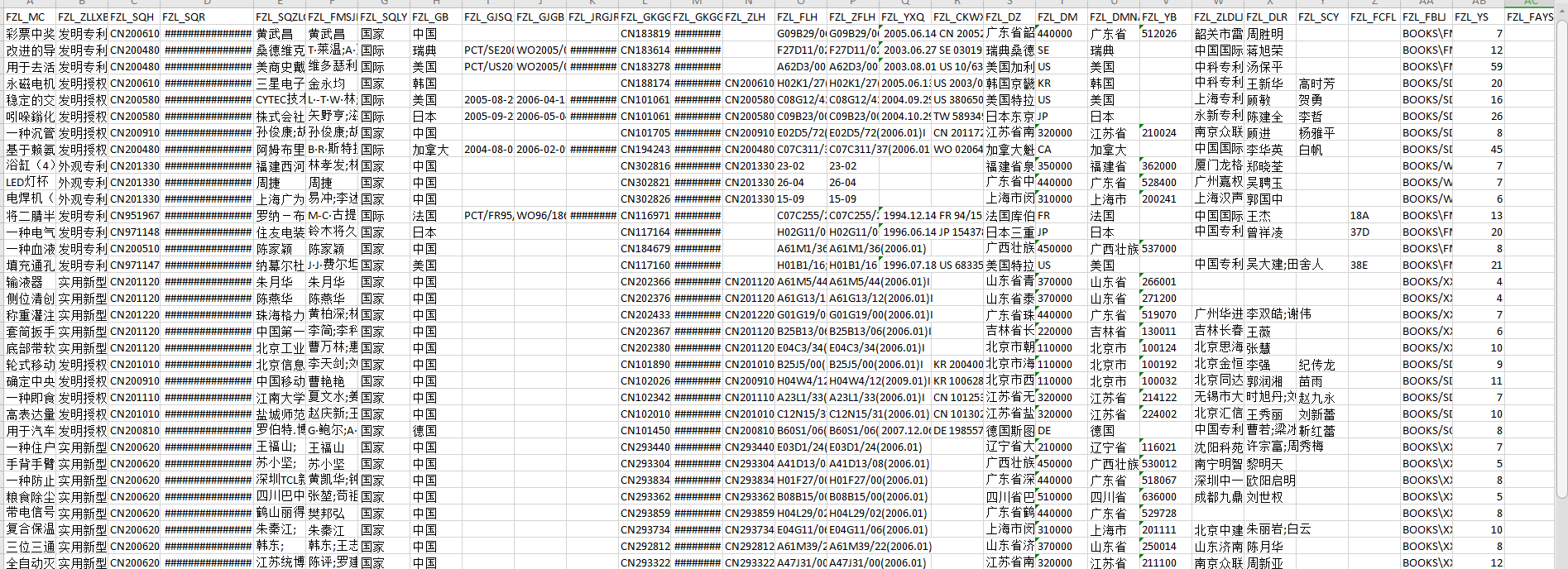The image size is (1568, 569).
Task: Select the postal code cell 528400
Action: (x=1166, y=182)
